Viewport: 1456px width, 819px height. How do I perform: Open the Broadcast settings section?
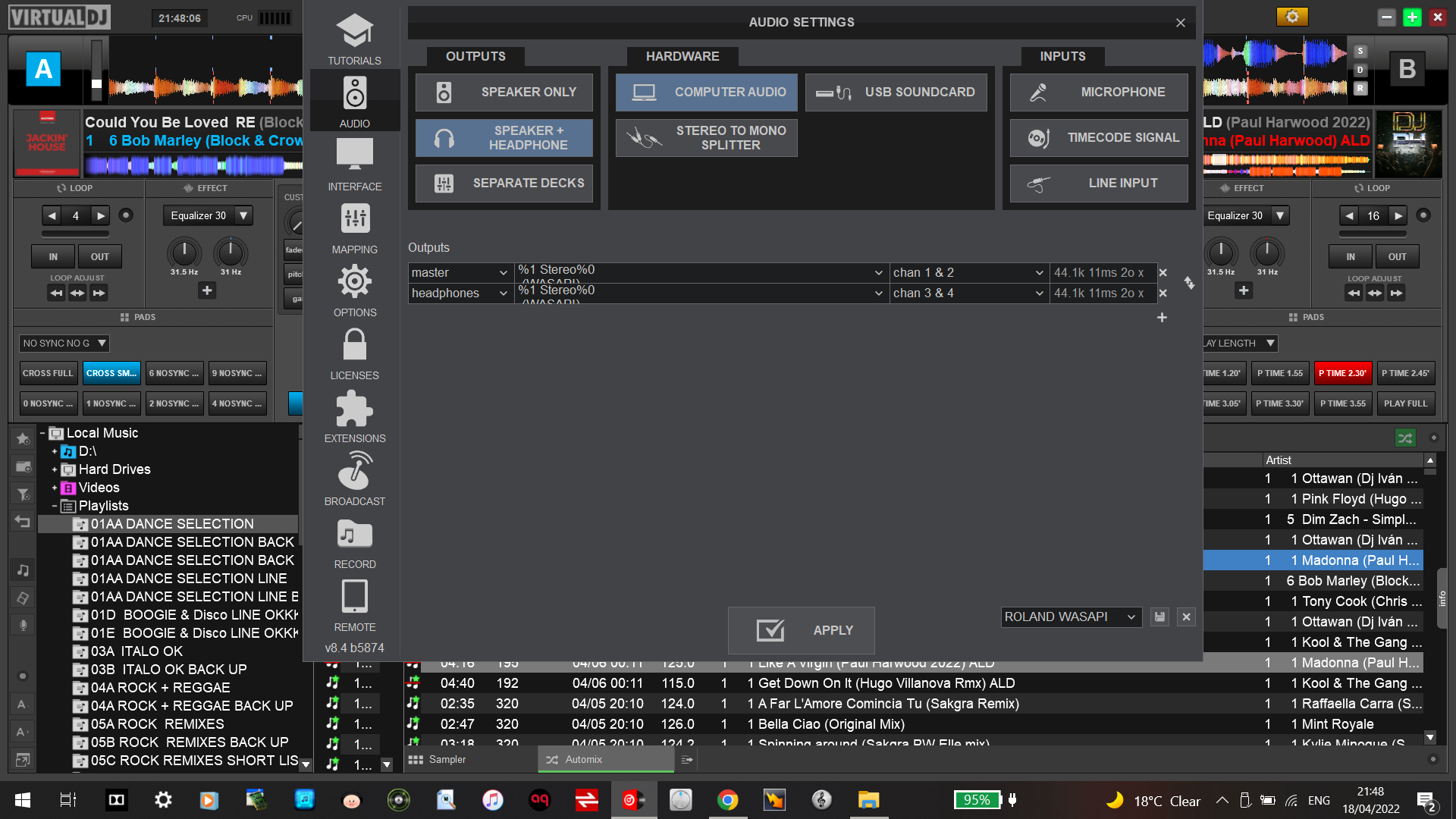point(354,479)
